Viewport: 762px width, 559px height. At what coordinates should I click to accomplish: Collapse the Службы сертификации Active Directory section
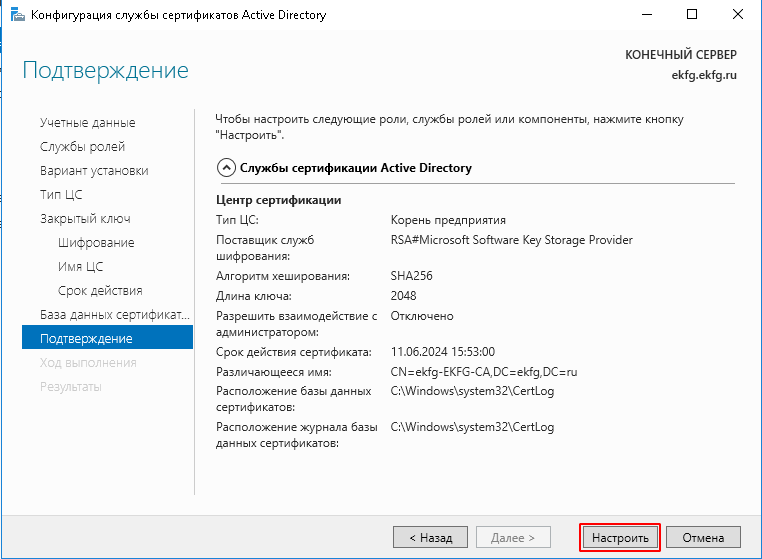[226, 168]
